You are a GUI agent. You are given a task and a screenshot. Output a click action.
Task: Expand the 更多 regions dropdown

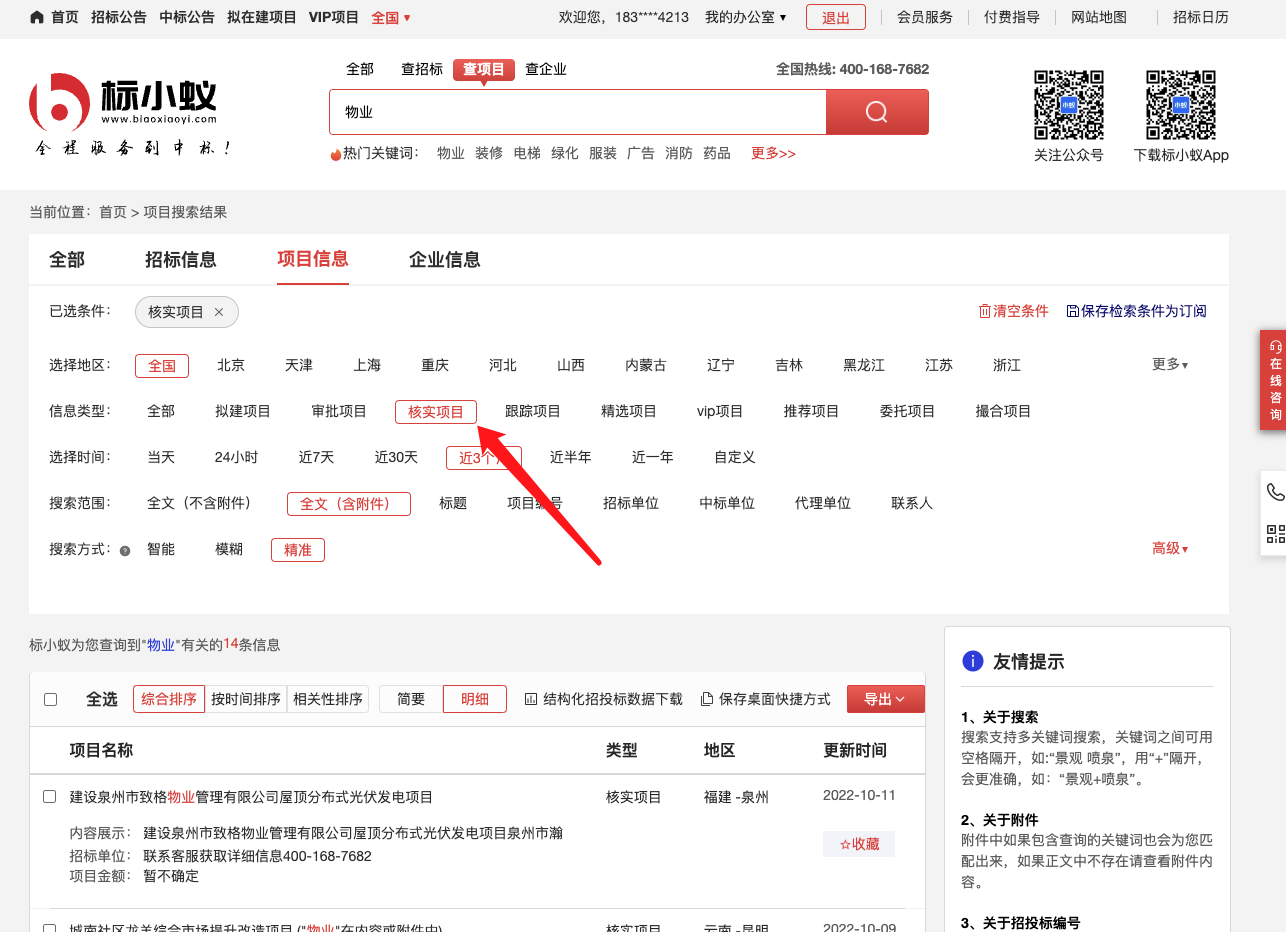pyautogui.click(x=1169, y=365)
